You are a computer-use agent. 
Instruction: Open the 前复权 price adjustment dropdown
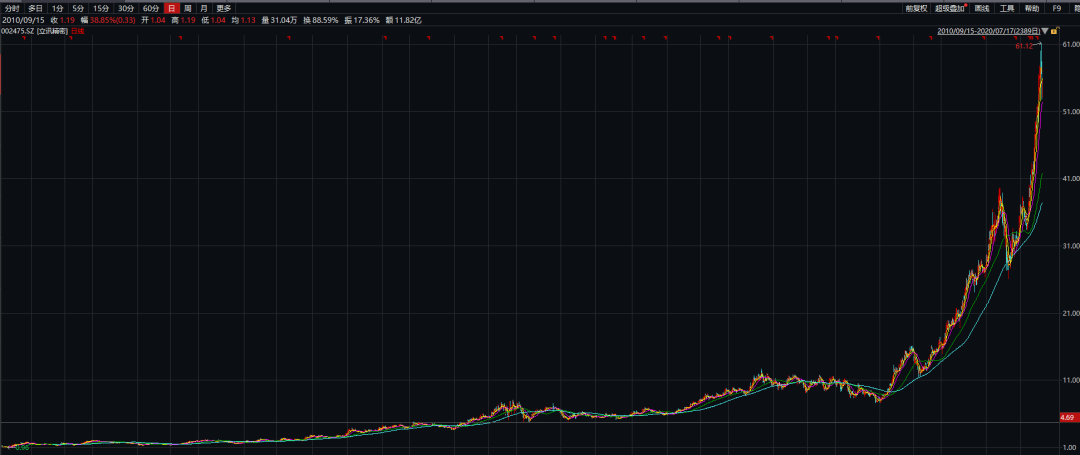(x=916, y=8)
